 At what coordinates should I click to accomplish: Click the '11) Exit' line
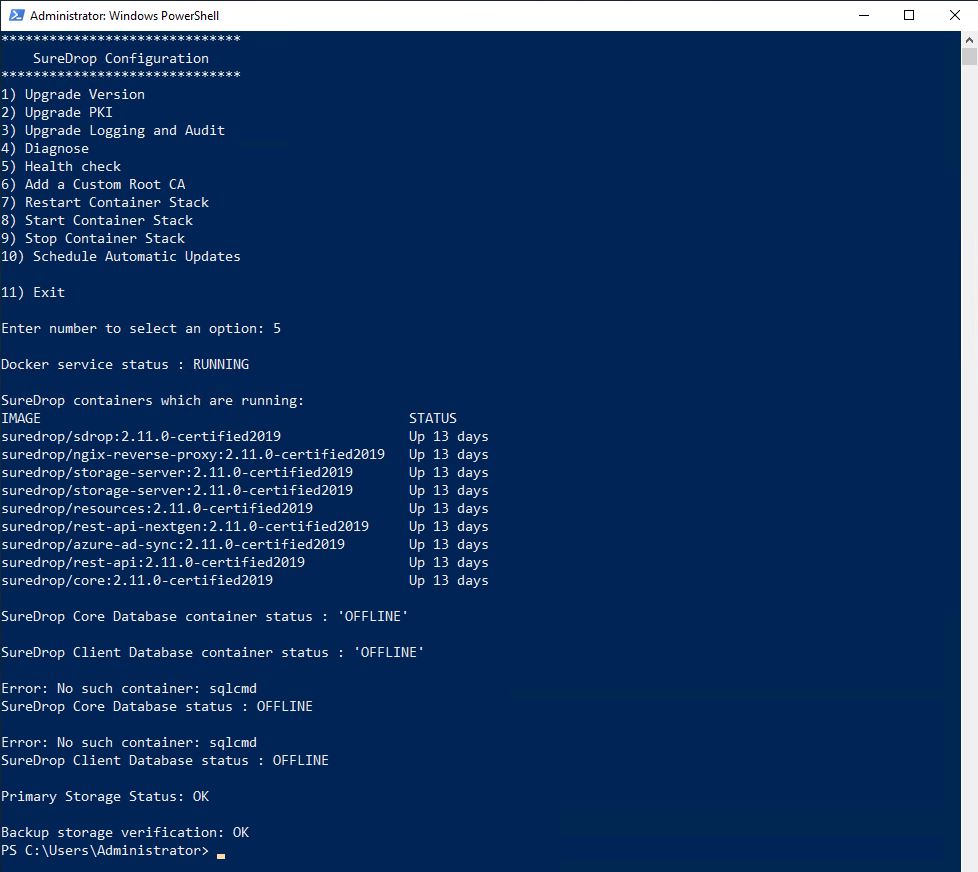33,293
